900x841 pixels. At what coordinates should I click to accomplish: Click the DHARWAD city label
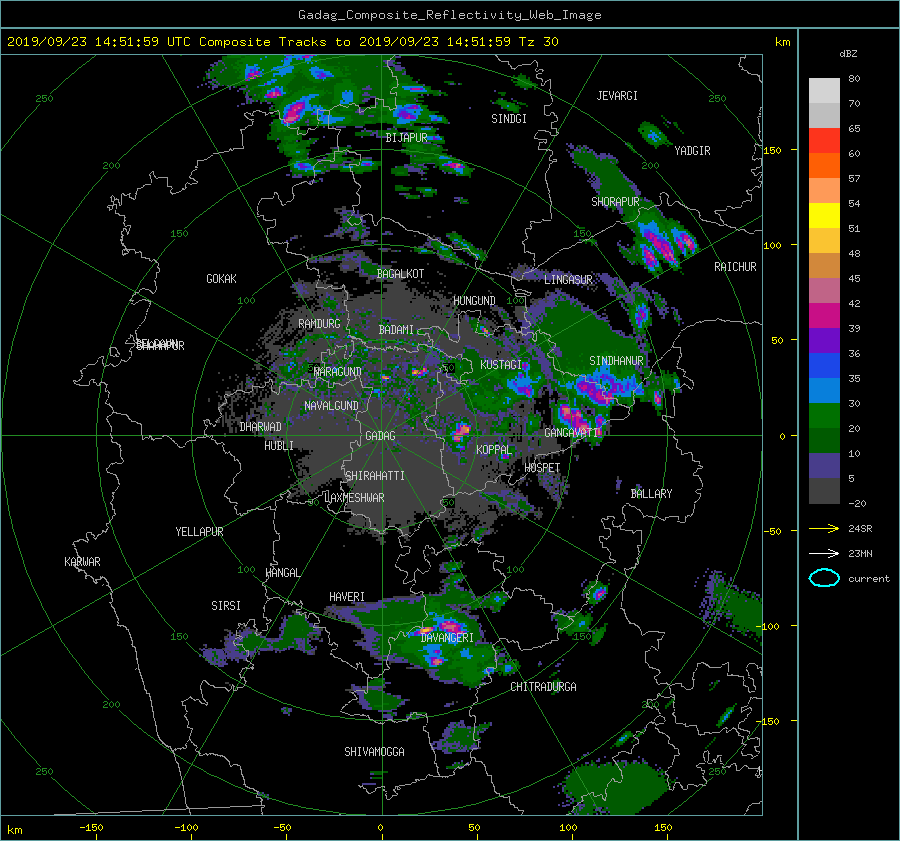(x=260, y=427)
